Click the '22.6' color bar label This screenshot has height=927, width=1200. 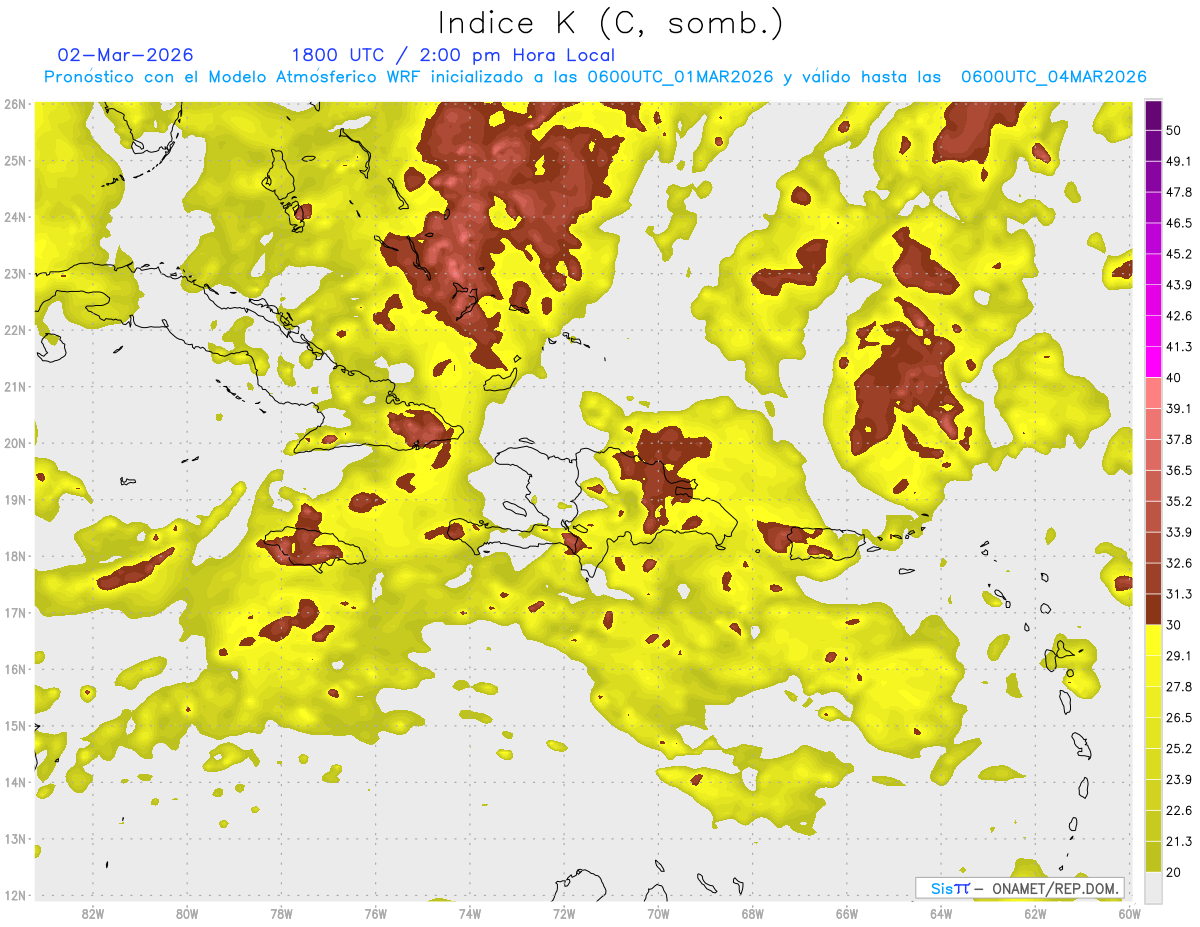point(1178,811)
